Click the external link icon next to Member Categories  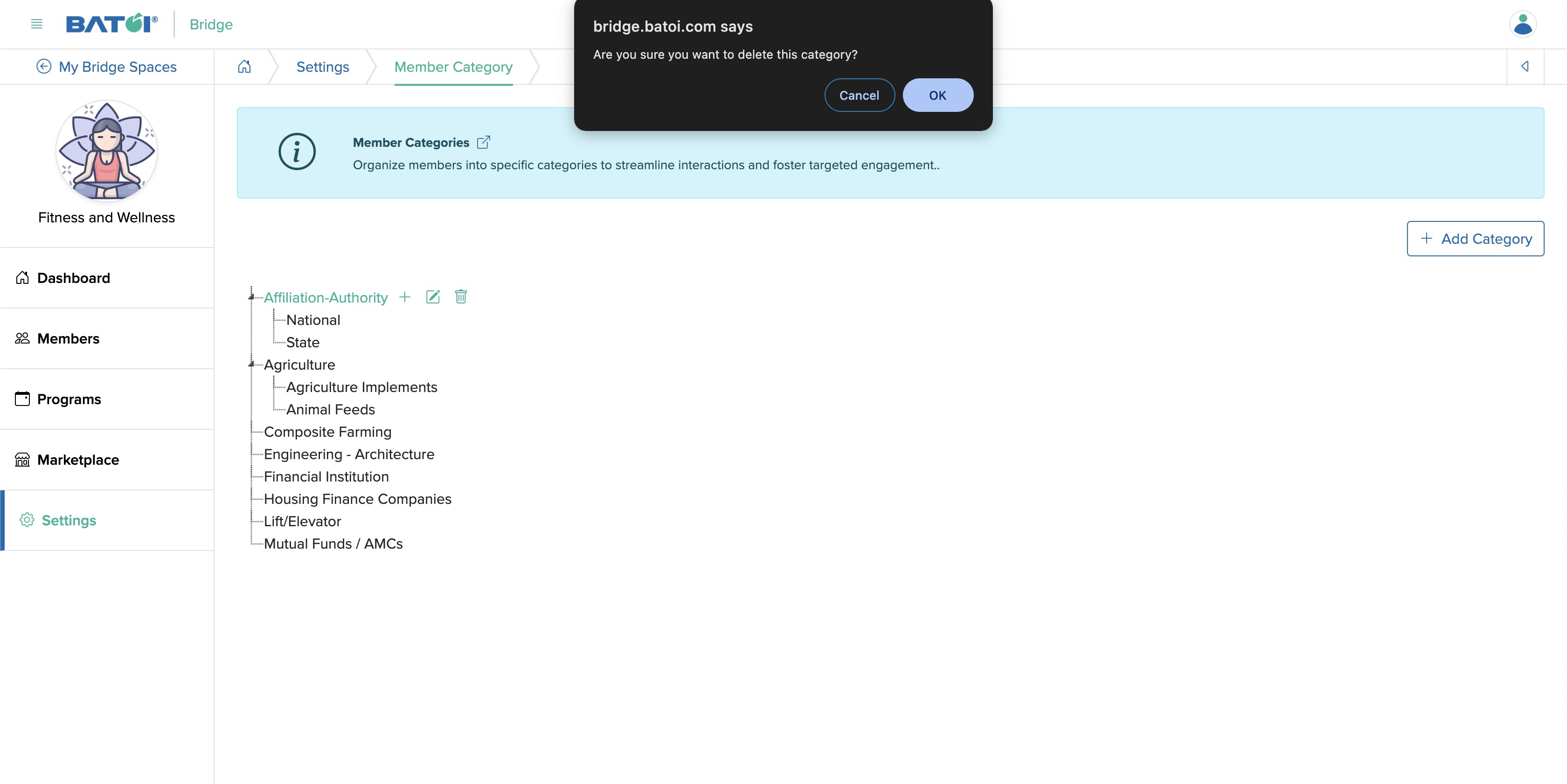(484, 141)
